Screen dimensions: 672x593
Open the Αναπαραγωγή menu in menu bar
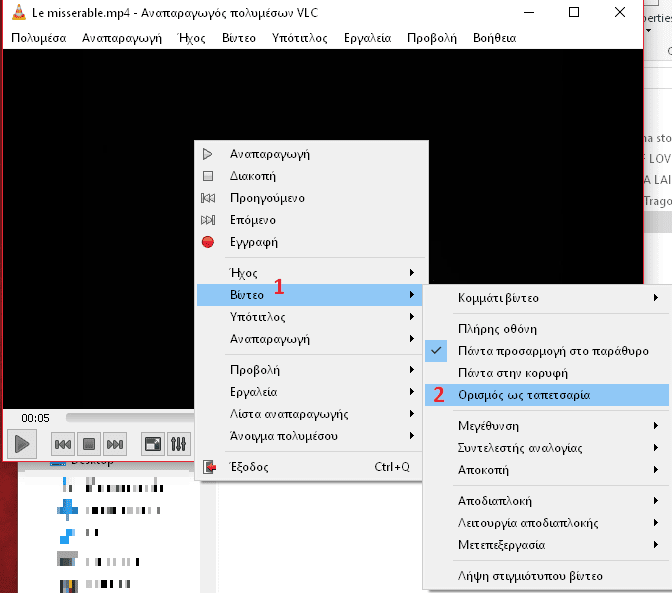pyautogui.click(x=122, y=38)
